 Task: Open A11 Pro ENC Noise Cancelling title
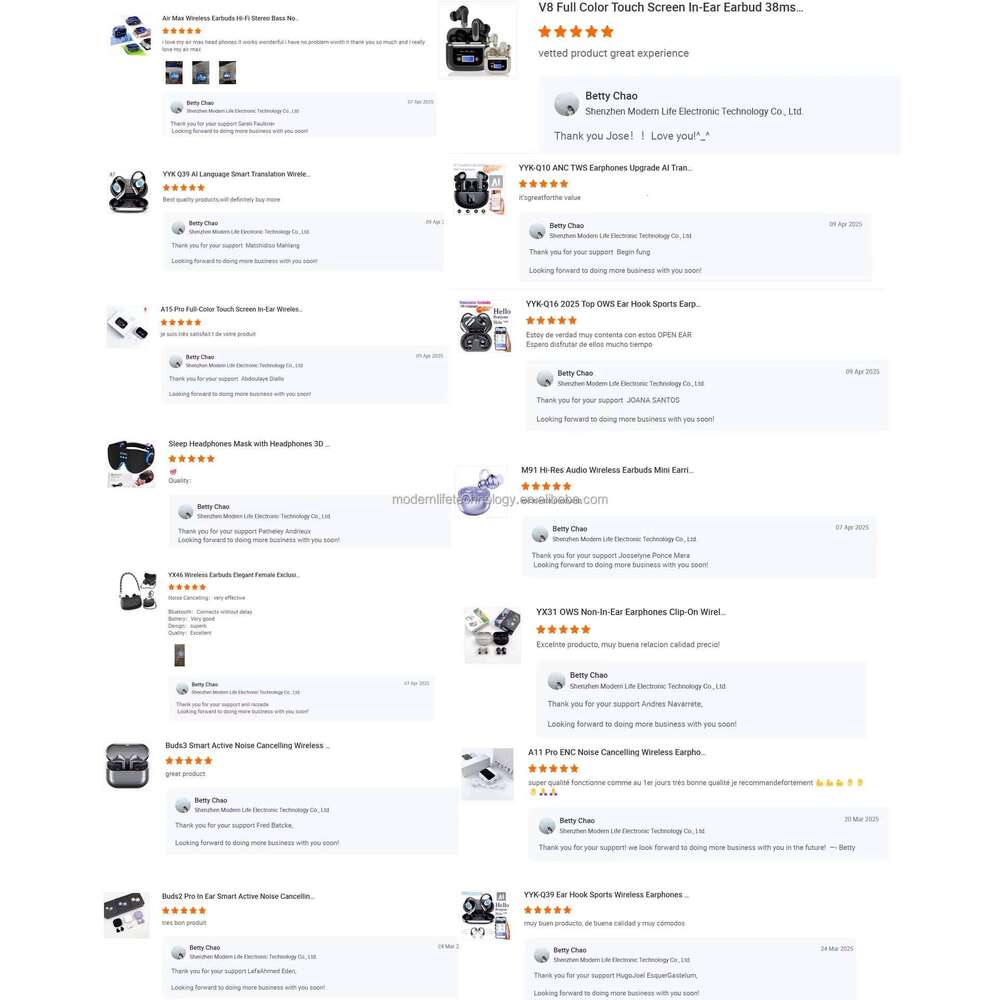coord(616,753)
